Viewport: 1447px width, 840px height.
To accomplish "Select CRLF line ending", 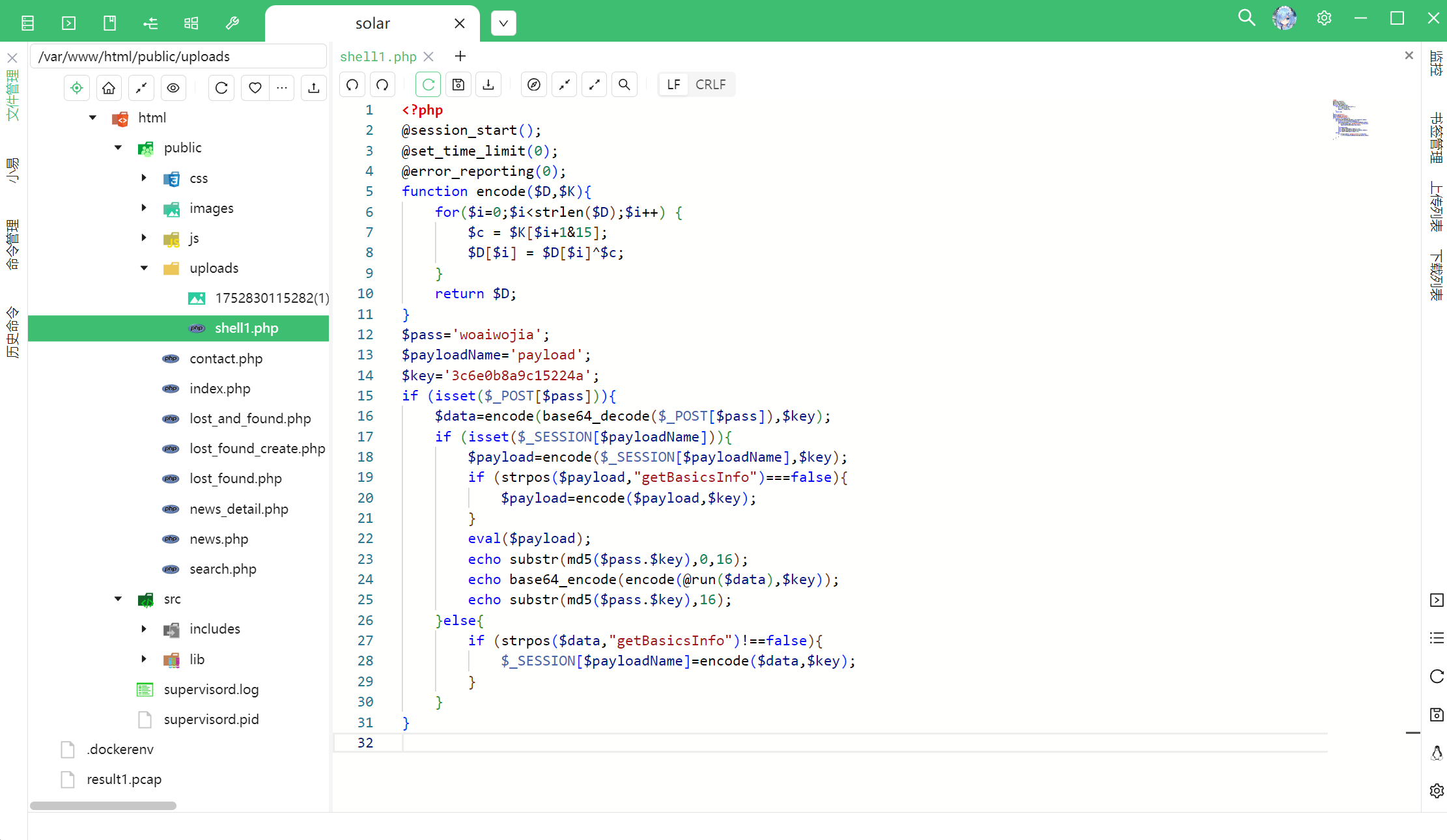I will (x=710, y=85).
